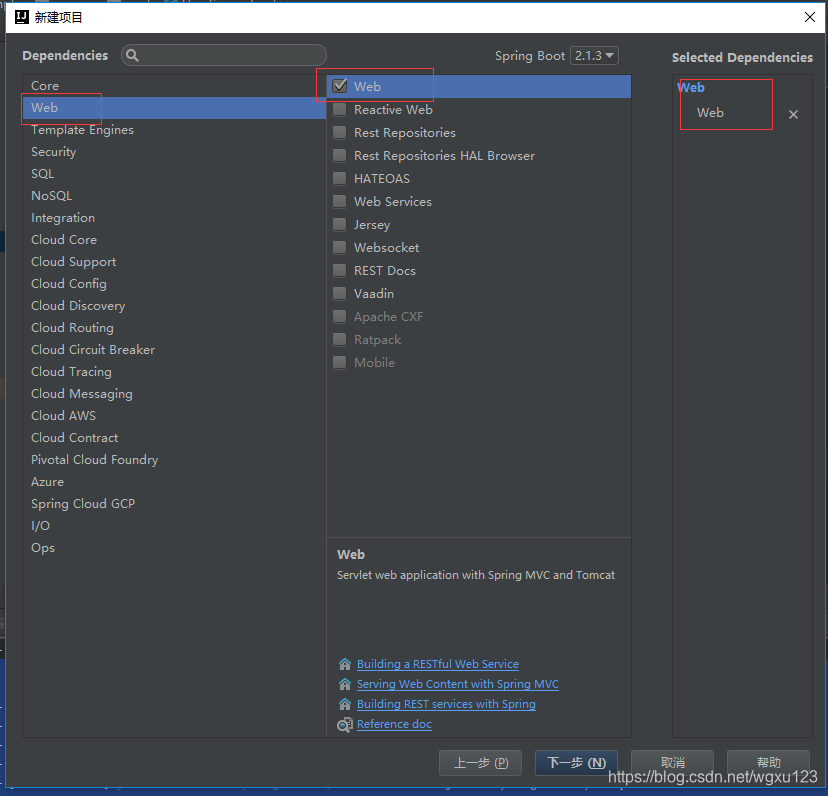Choose Cloud Circuit Breaker category
Image resolution: width=828 pixels, height=796 pixels.
click(174, 350)
